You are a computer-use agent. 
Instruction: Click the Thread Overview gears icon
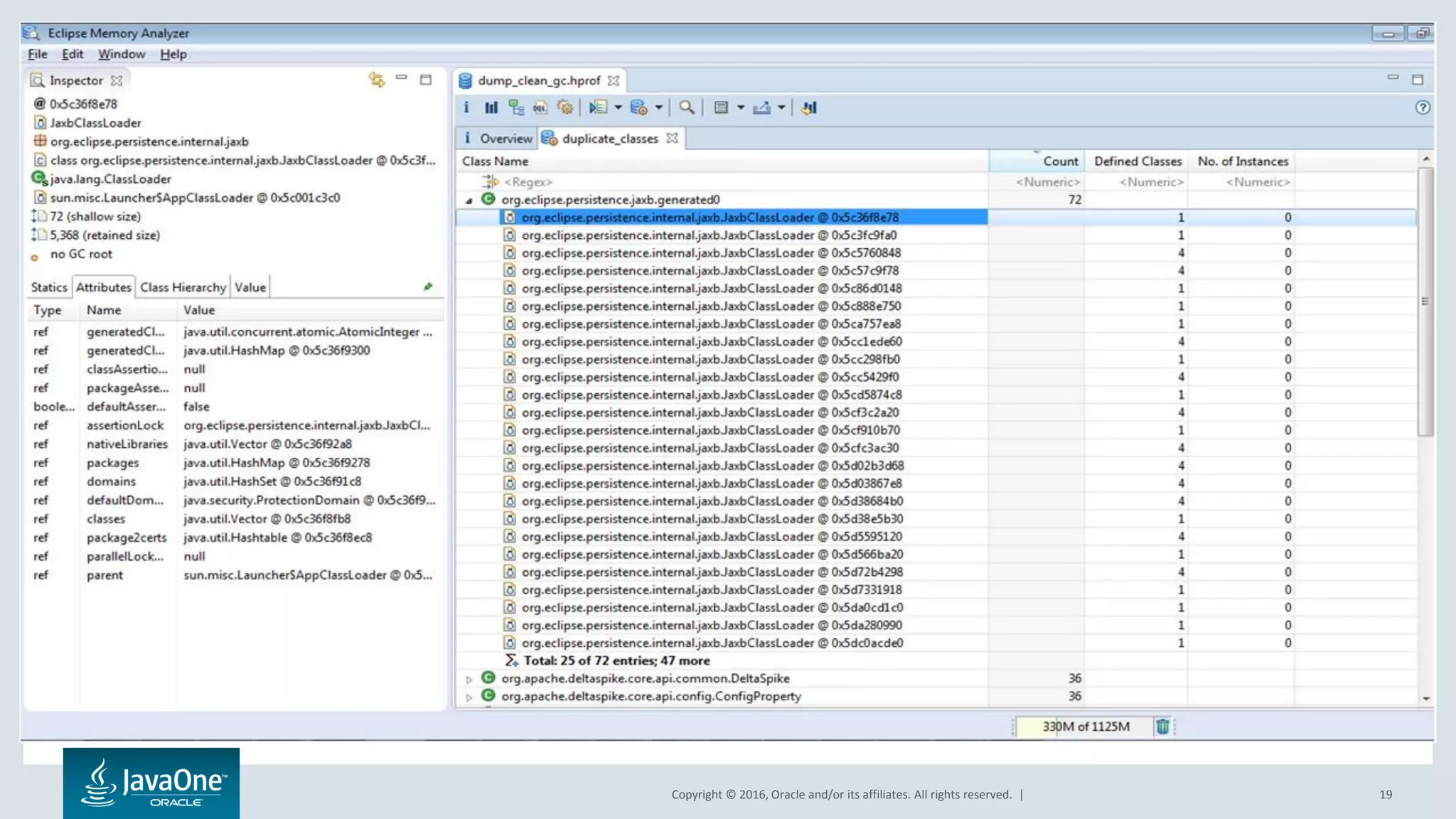(x=565, y=108)
